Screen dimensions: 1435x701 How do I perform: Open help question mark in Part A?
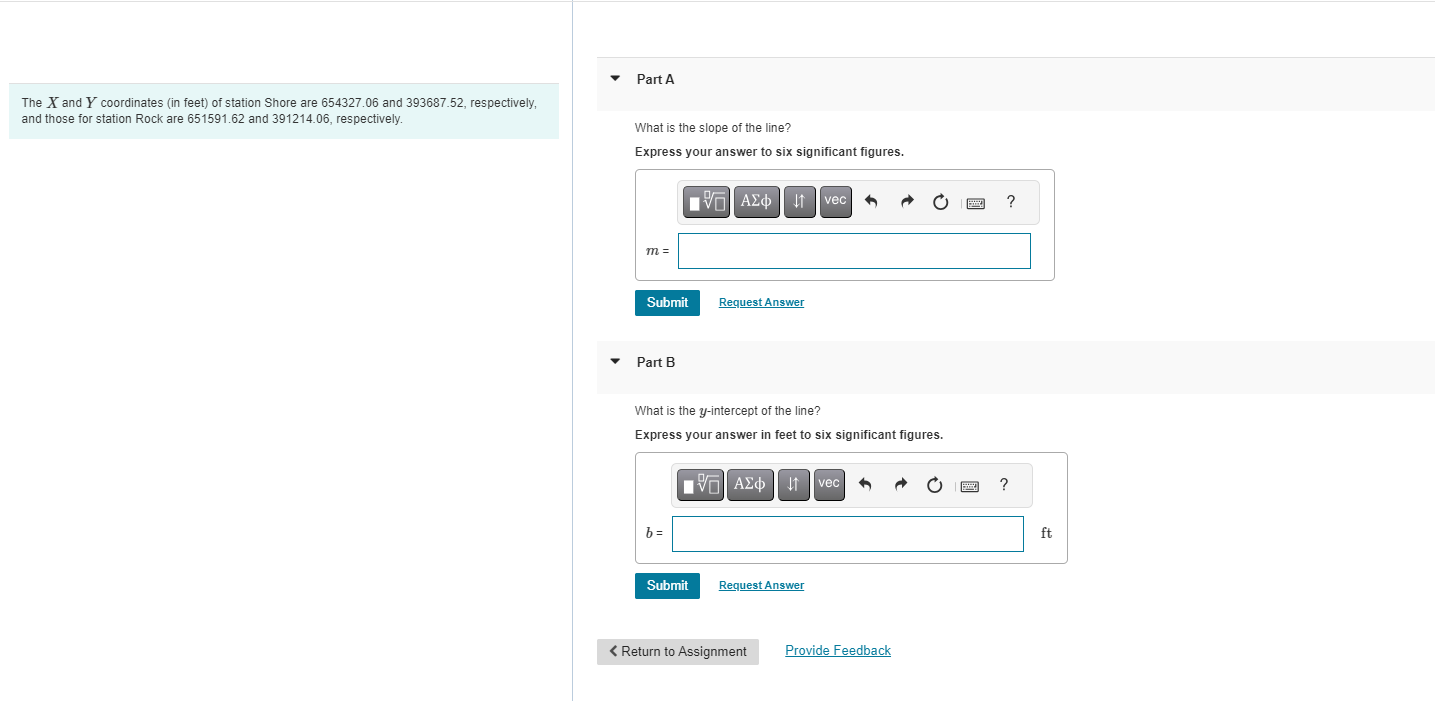coord(1011,202)
